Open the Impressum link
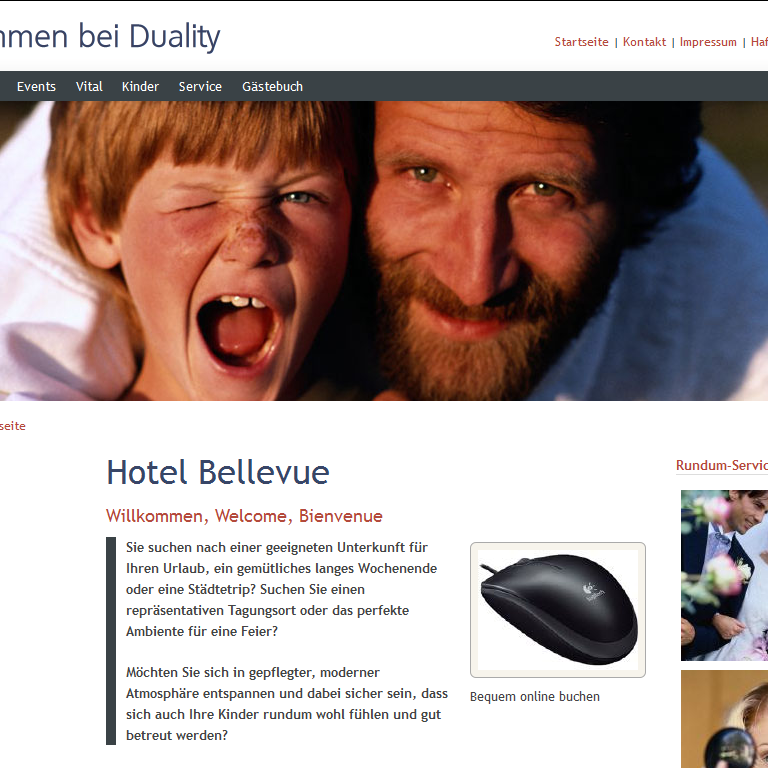The height and width of the screenshot is (768, 768). tap(708, 42)
